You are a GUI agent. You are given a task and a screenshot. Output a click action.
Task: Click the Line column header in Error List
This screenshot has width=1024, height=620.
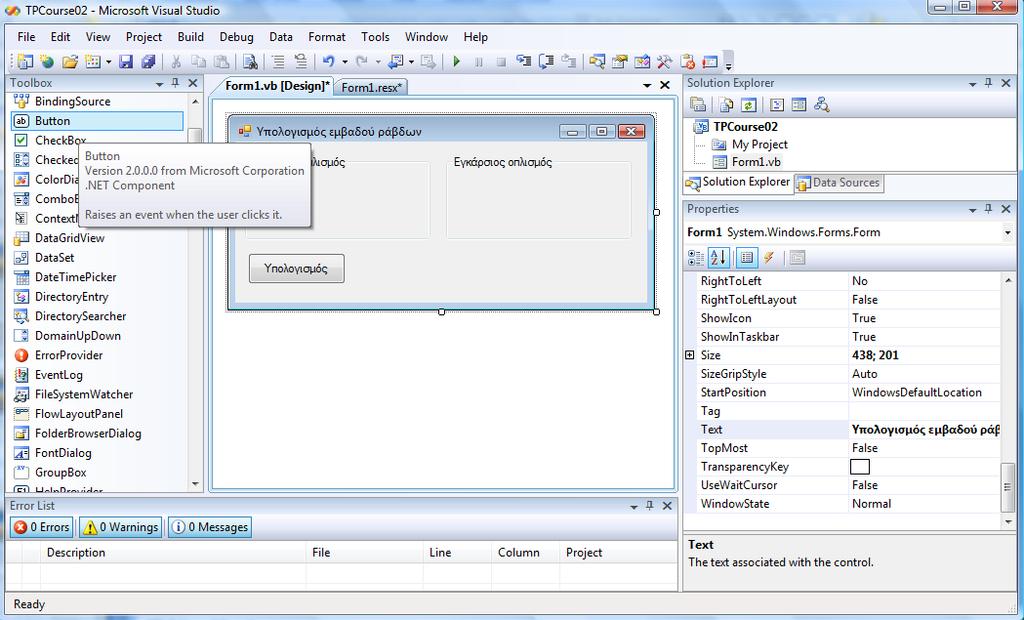pyautogui.click(x=457, y=553)
